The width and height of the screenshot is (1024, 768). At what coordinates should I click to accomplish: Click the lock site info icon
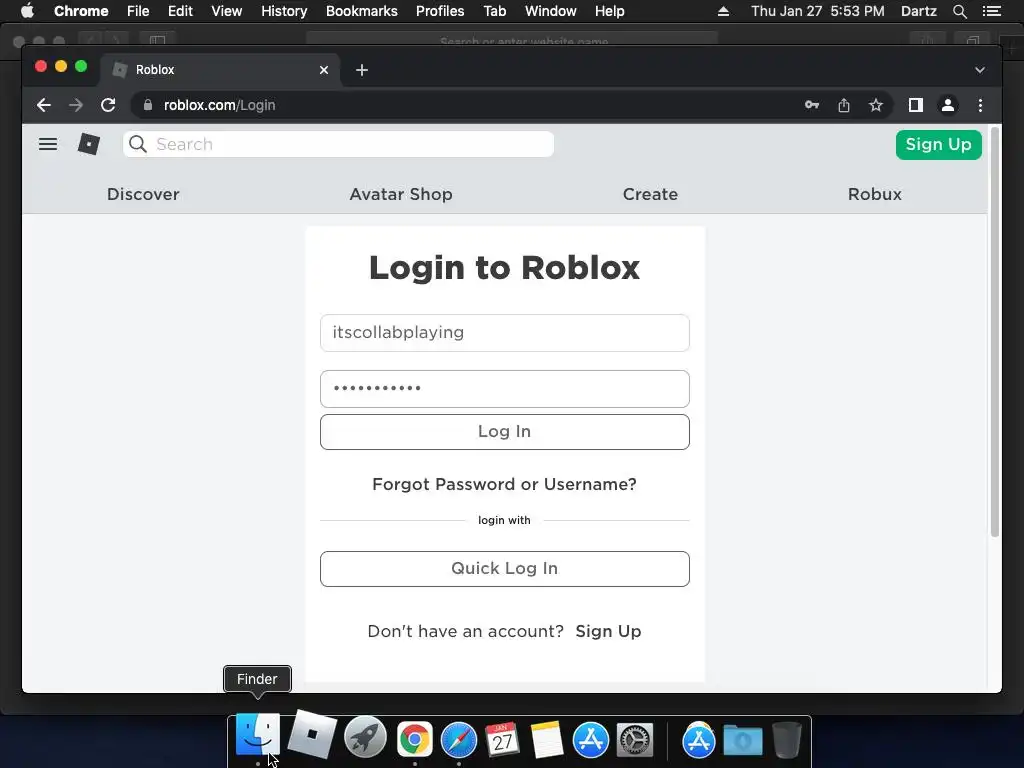point(148,105)
